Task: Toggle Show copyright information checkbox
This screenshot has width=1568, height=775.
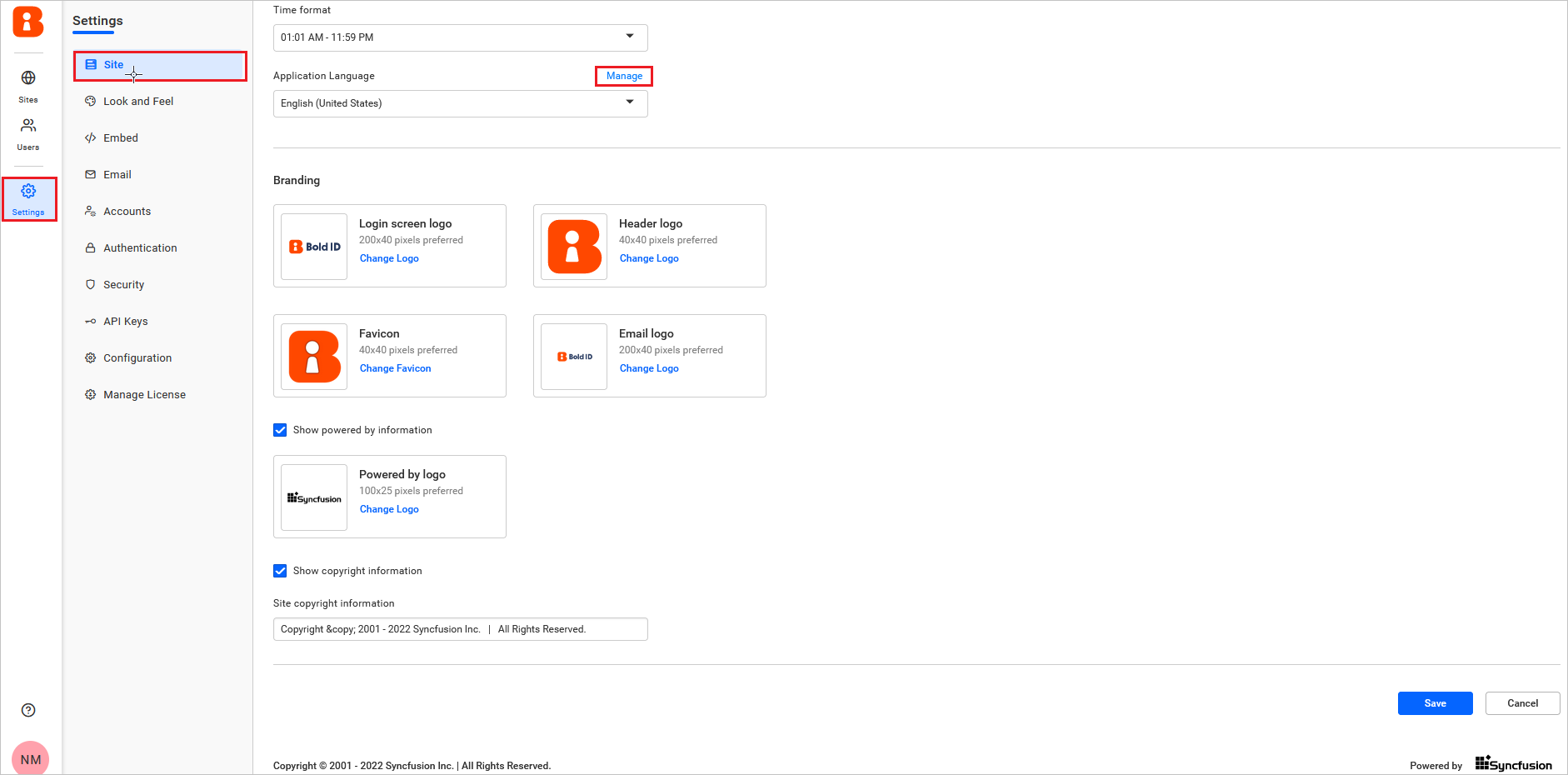Action: [281, 571]
